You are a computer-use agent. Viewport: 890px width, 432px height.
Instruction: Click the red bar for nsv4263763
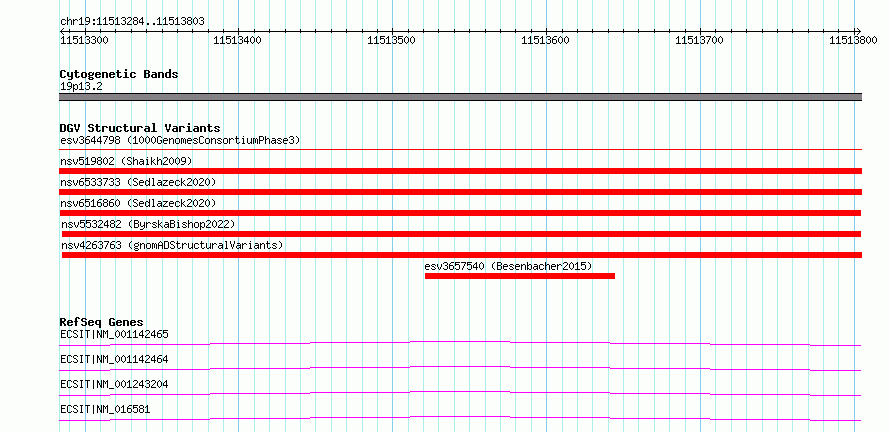point(461,255)
